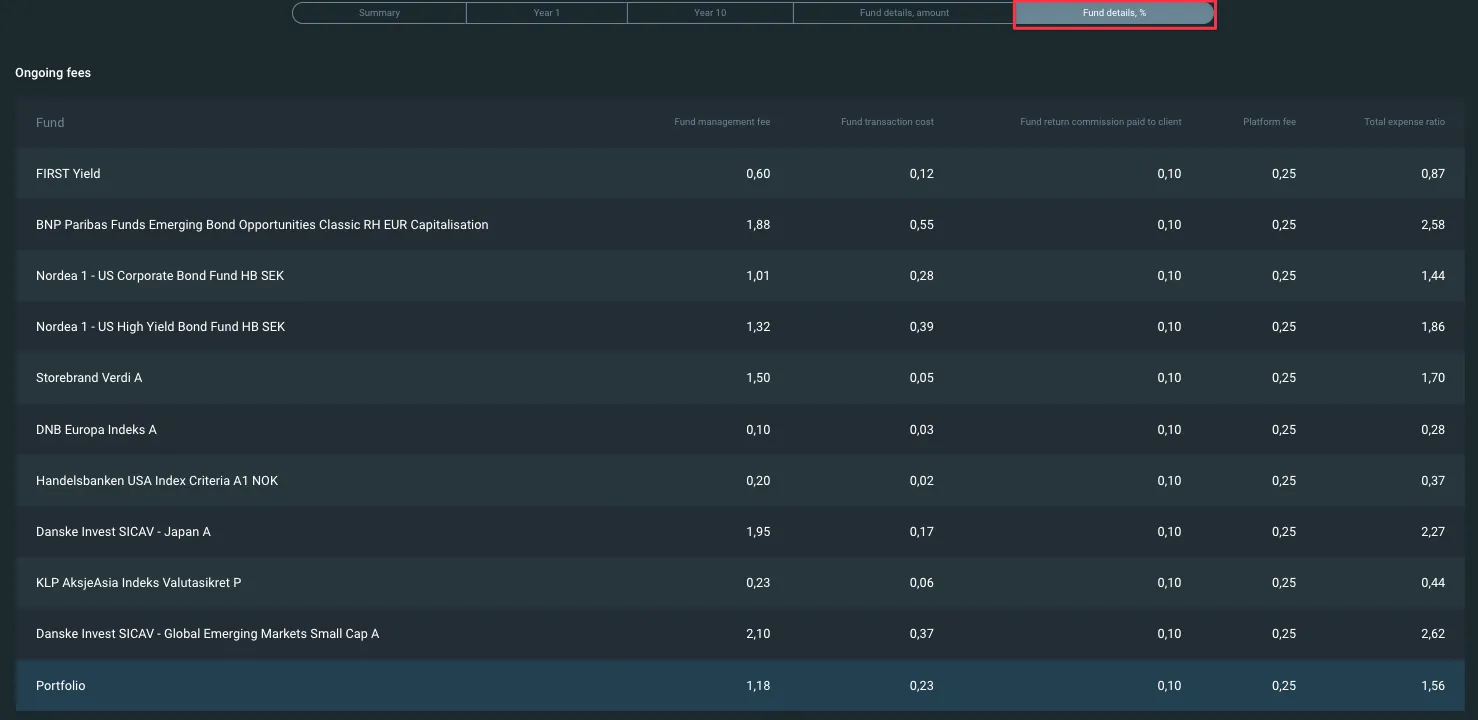The width and height of the screenshot is (1478, 720).
Task: Click BNP Paribas total expense ratio 2,58
Action: point(1433,225)
